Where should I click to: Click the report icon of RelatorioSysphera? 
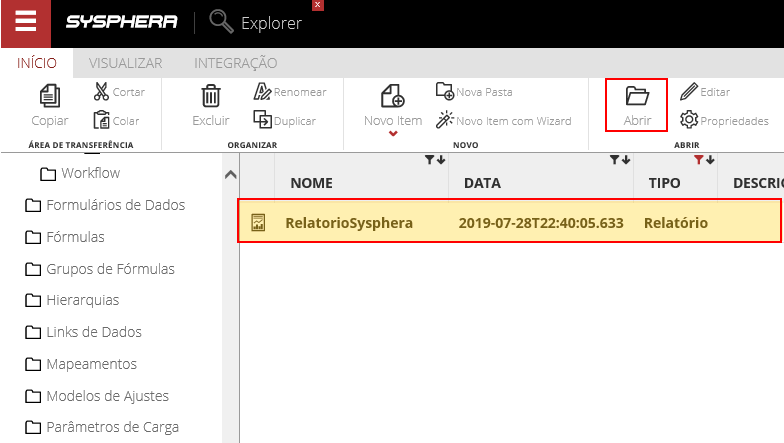tap(258, 222)
